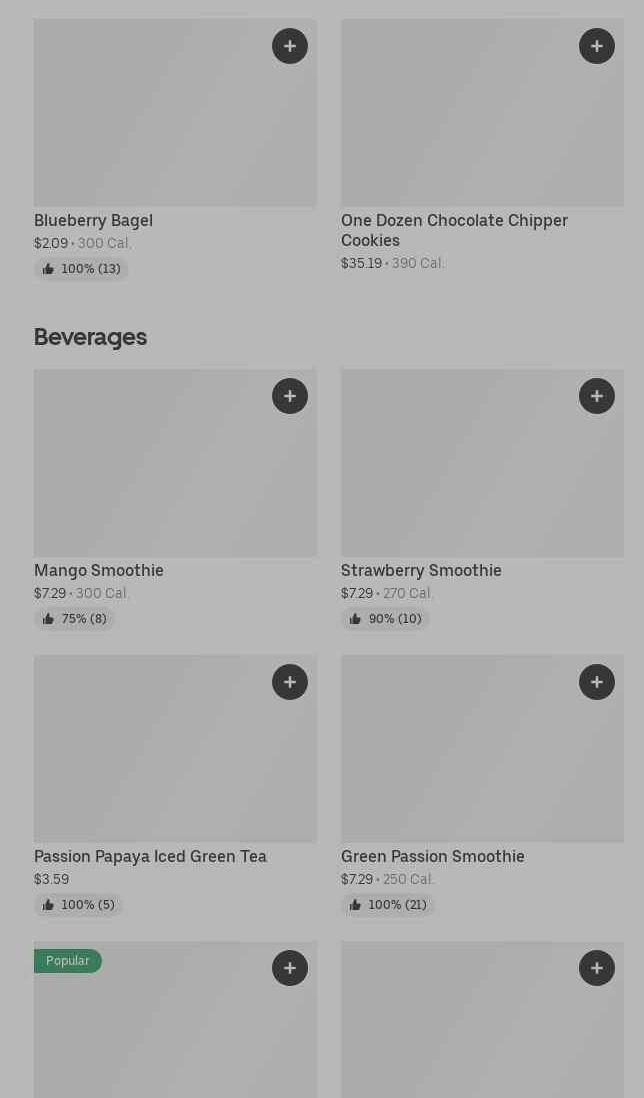
Task: Click Green Passion Smoothie 100% (21) rating
Action: coord(387,905)
